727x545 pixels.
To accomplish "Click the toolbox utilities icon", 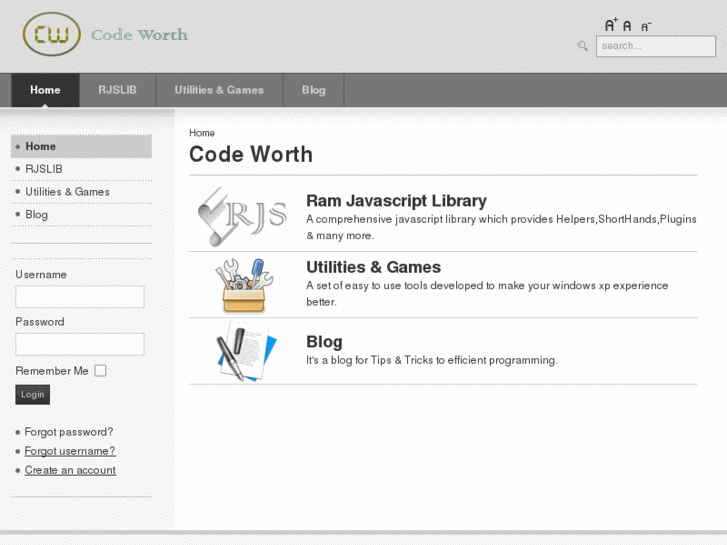I will click(244, 285).
